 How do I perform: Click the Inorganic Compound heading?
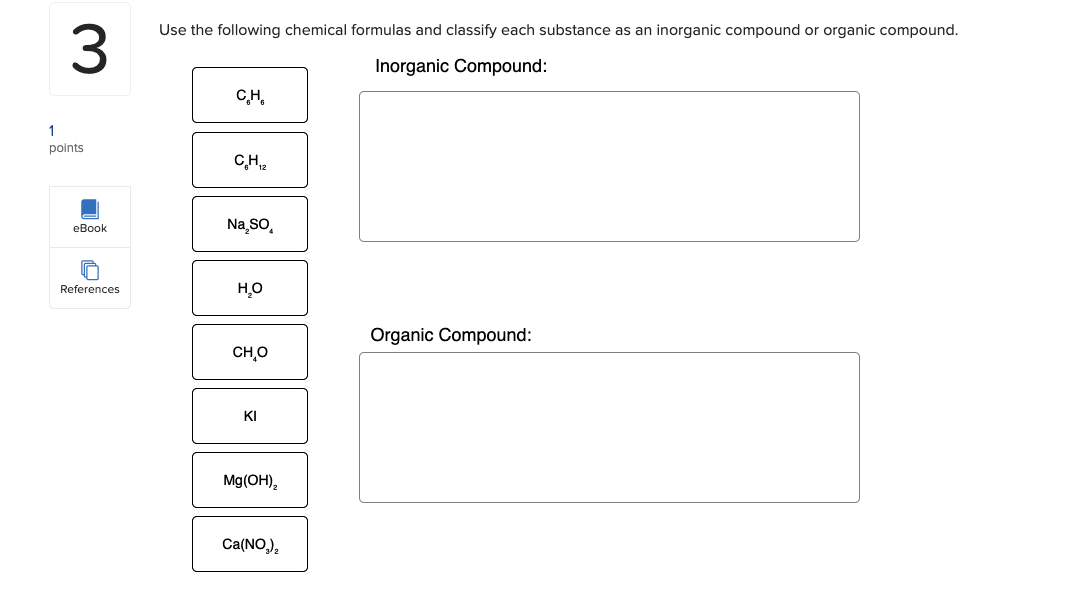(x=460, y=66)
